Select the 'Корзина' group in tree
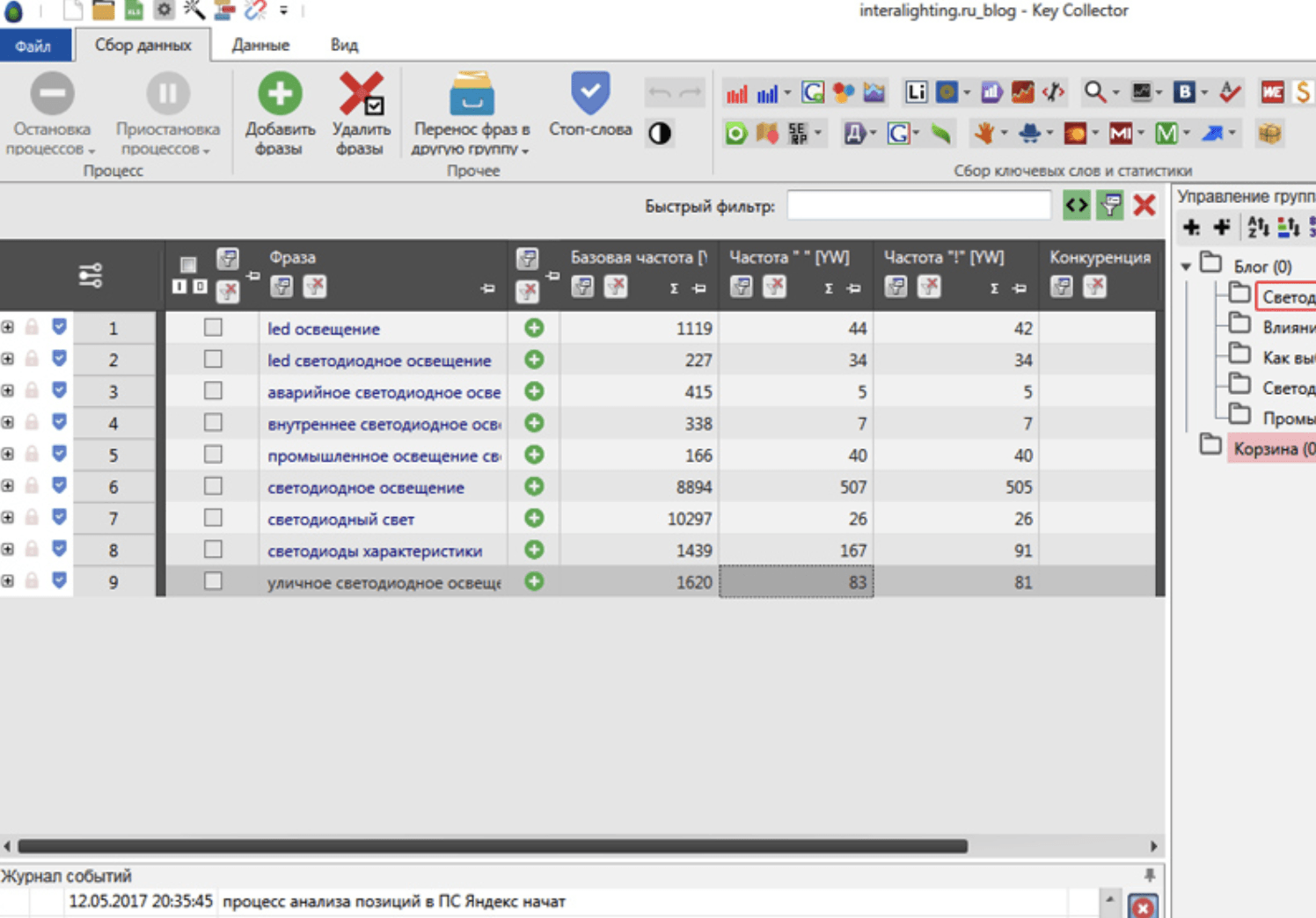 pyautogui.click(x=1273, y=448)
